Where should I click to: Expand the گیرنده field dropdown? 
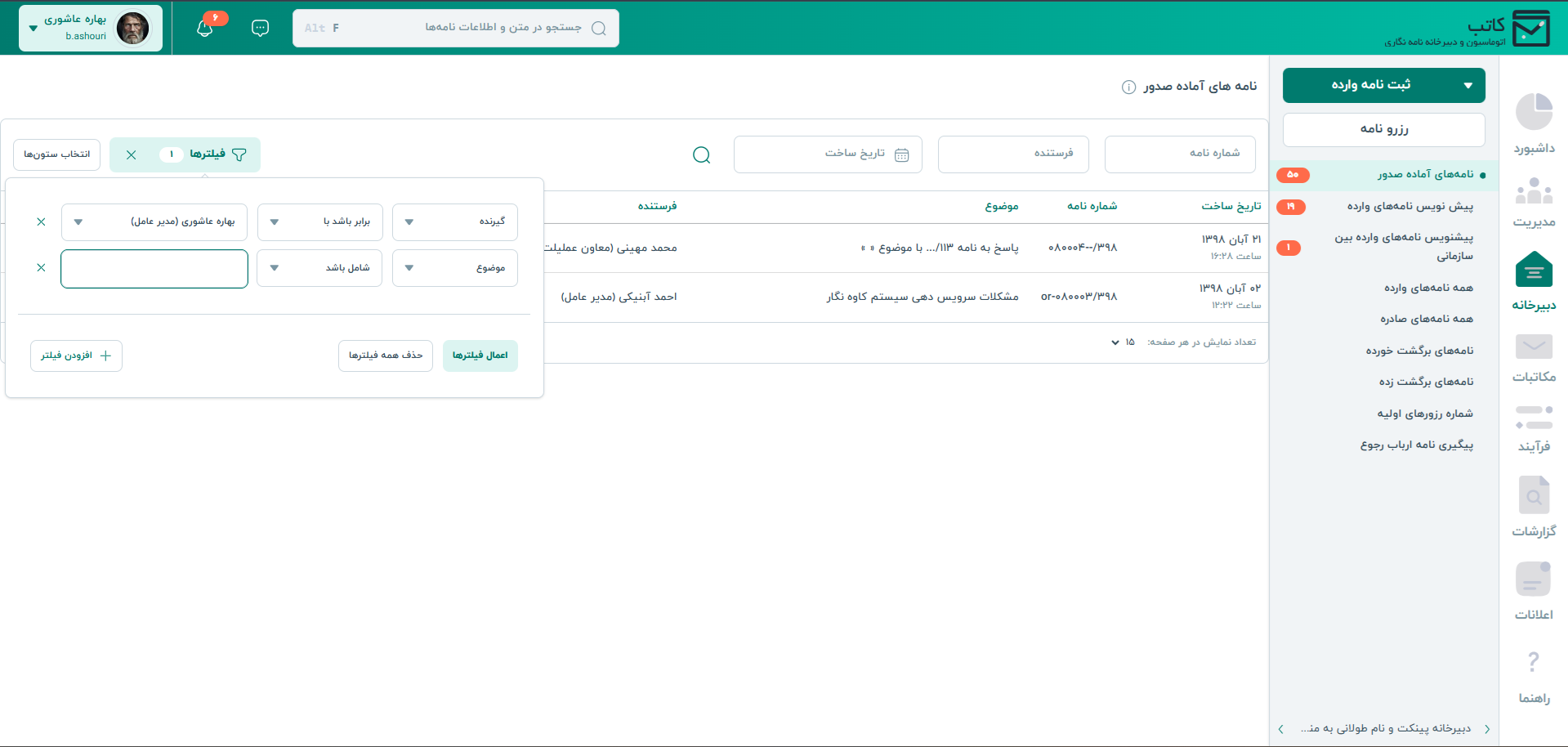tap(455, 222)
